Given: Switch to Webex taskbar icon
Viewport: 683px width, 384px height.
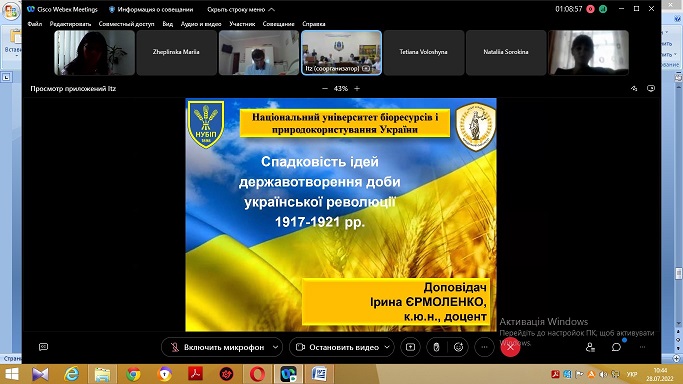Looking at the screenshot, I should tap(288, 374).
